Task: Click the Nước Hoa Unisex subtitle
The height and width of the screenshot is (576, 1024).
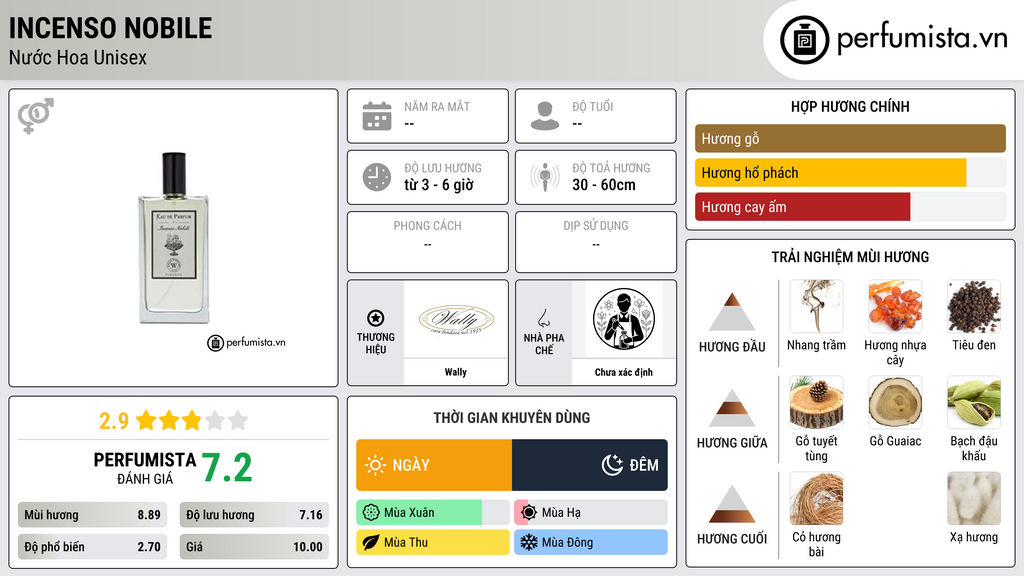Action: [78, 57]
